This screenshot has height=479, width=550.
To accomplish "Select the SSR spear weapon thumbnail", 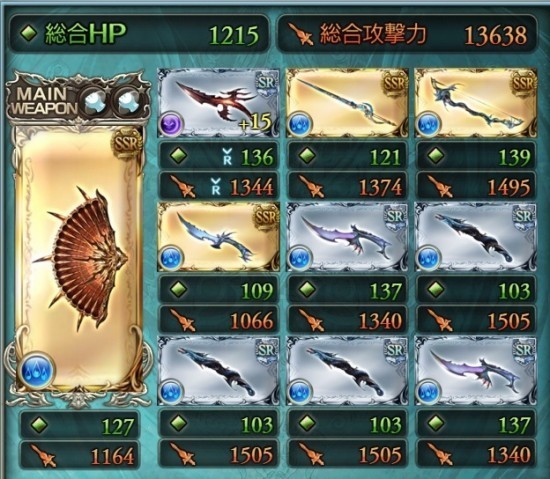I will (347, 102).
